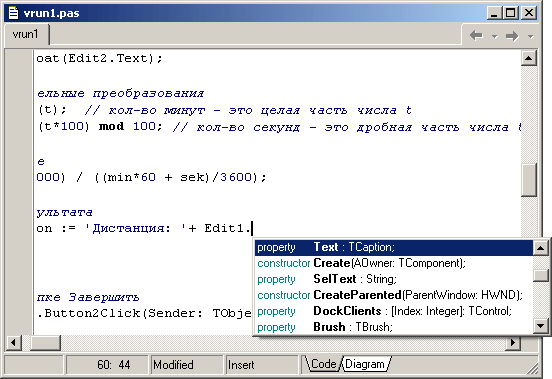The height and width of the screenshot is (379, 552).
Task: Switch to the Code view tab
Action: coord(323,364)
